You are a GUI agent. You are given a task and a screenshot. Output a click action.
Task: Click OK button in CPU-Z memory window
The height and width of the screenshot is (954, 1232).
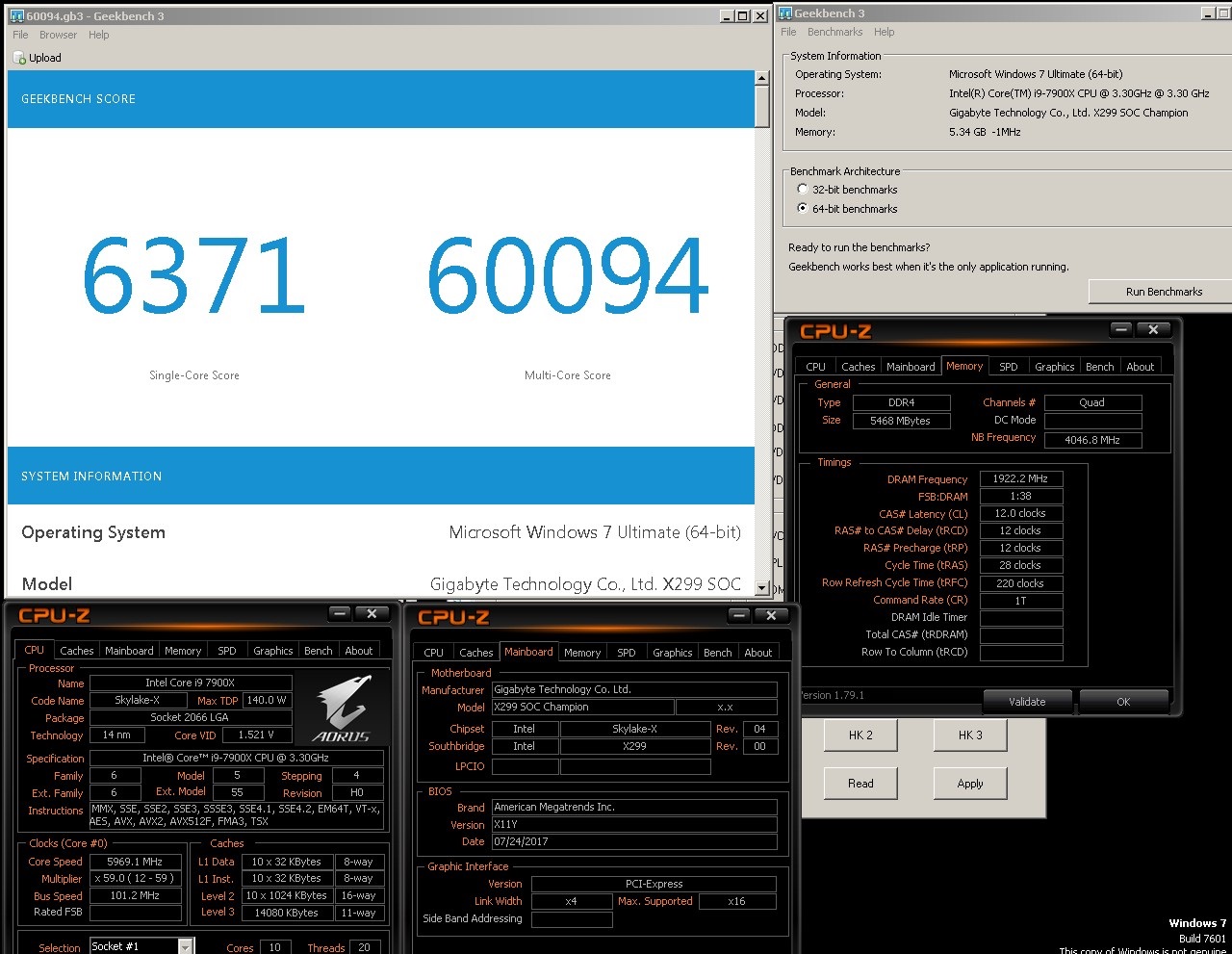[x=1123, y=702]
